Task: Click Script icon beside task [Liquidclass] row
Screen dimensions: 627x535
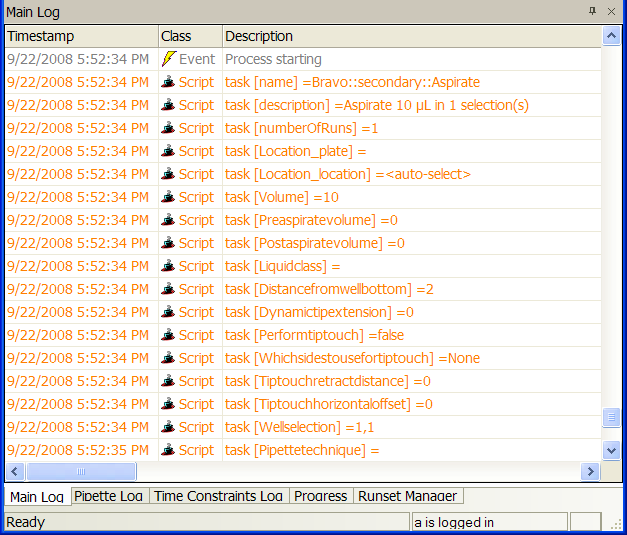Action: point(168,266)
